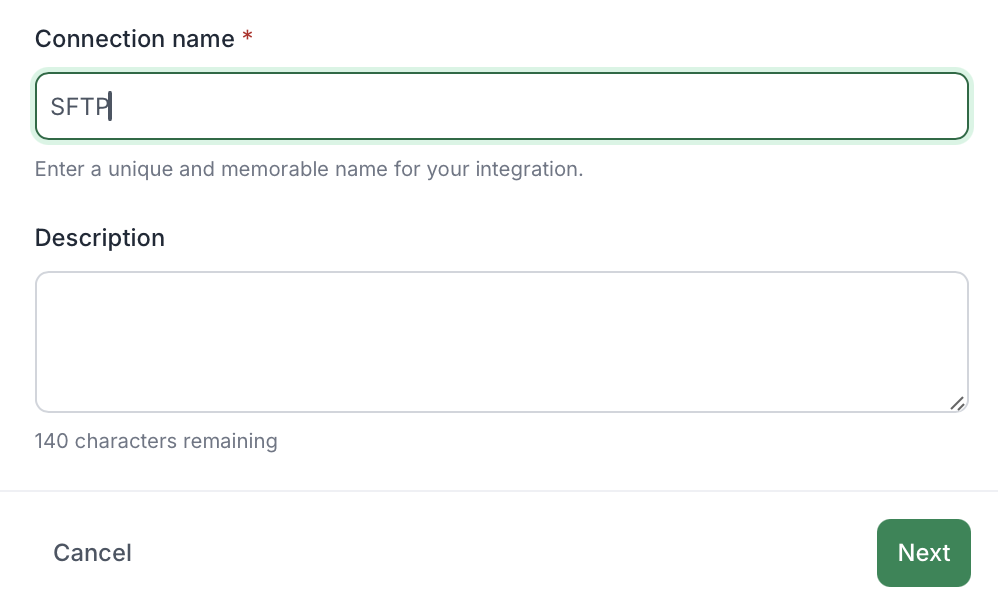This screenshot has width=998, height=594.
Task: Click the Connection name label
Action: (x=134, y=39)
